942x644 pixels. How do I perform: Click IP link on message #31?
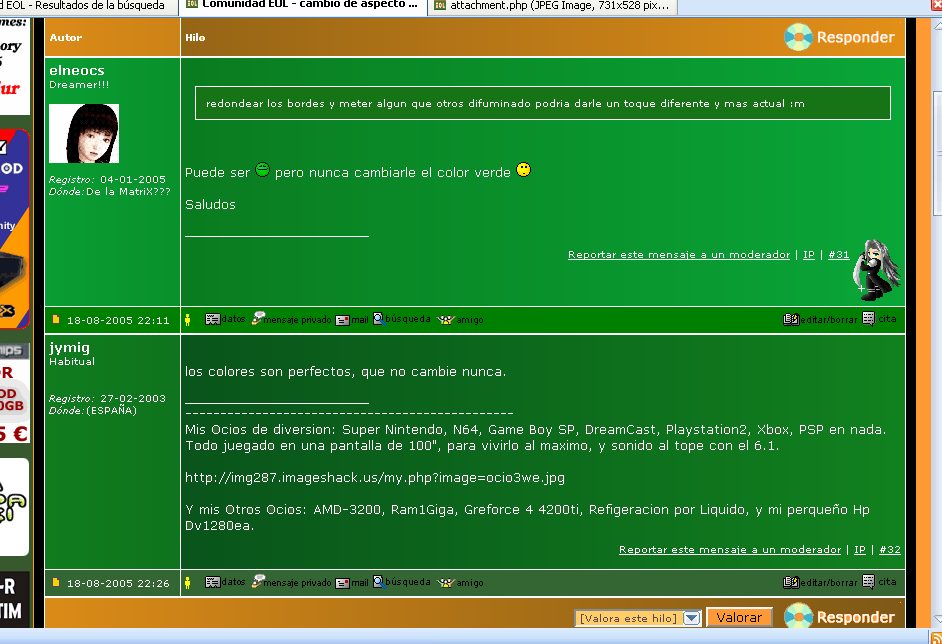[809, 255]
